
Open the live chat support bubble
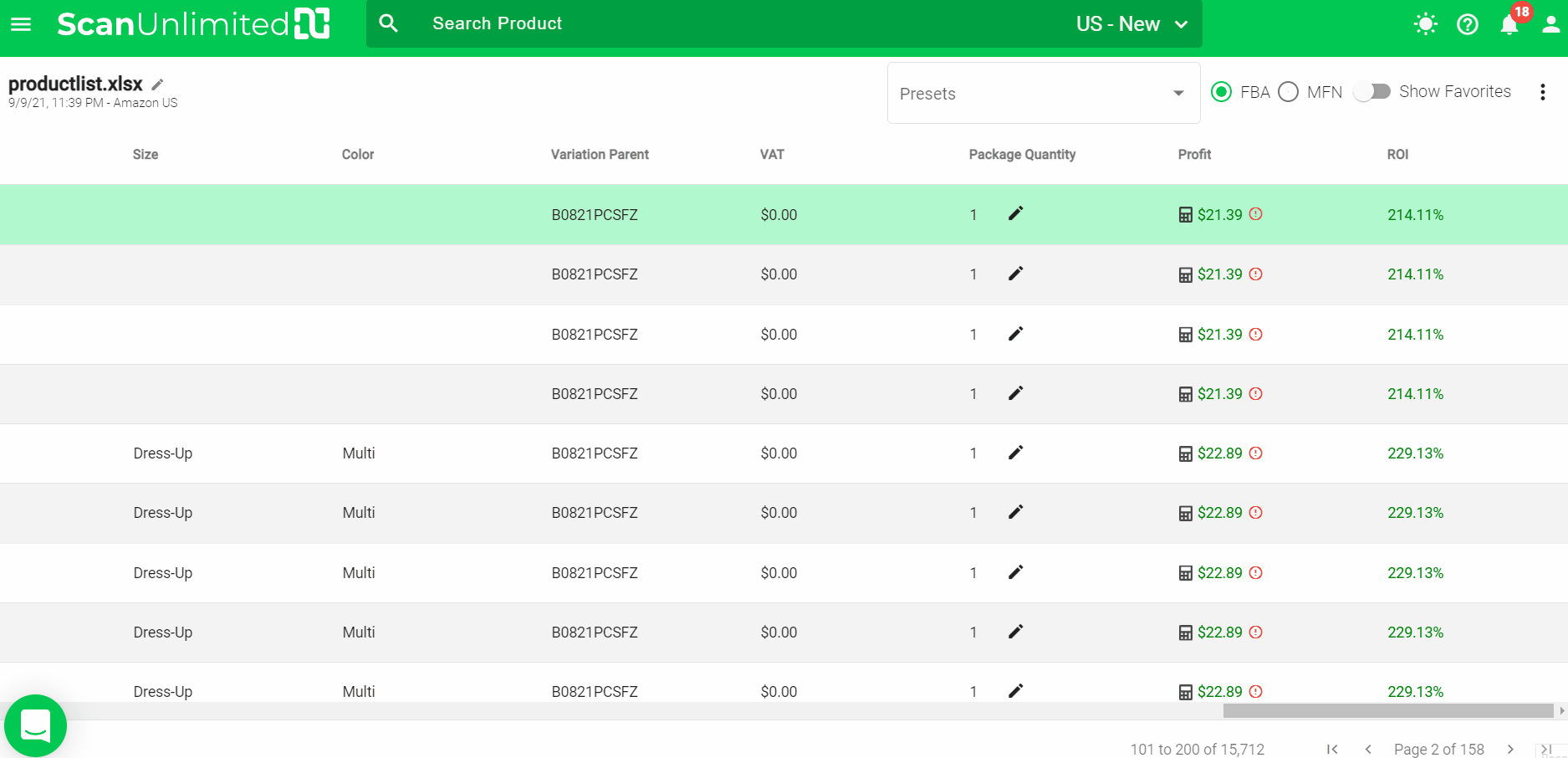(x=35, y=725)
